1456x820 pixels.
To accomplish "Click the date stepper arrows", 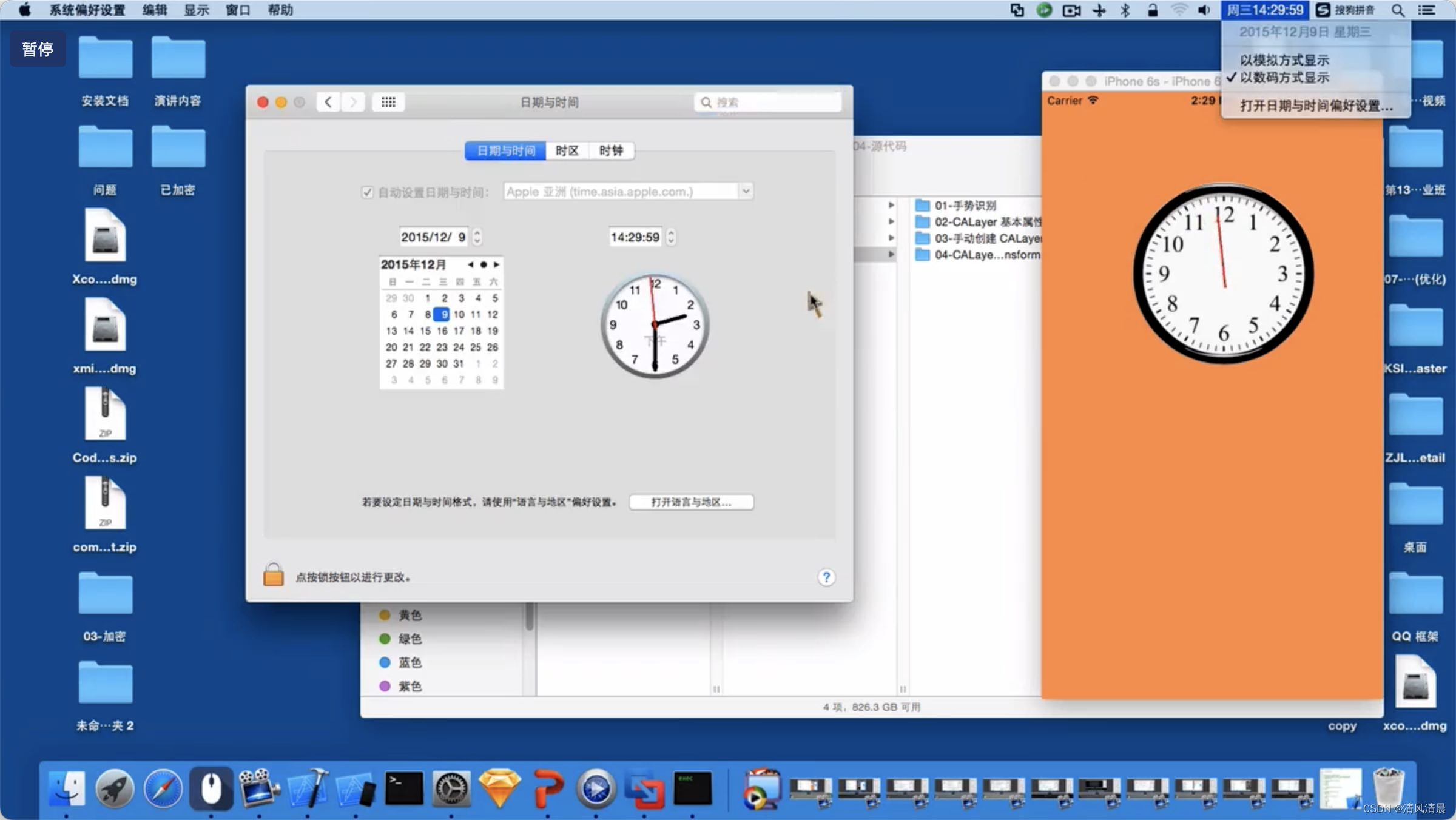I will tap(477, 237).
